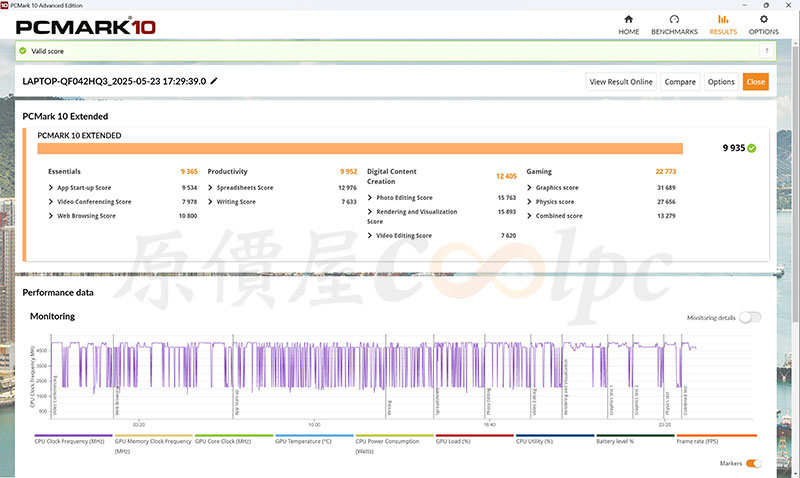
Task: Click the overall score 9 935
Action: point(734,148)
